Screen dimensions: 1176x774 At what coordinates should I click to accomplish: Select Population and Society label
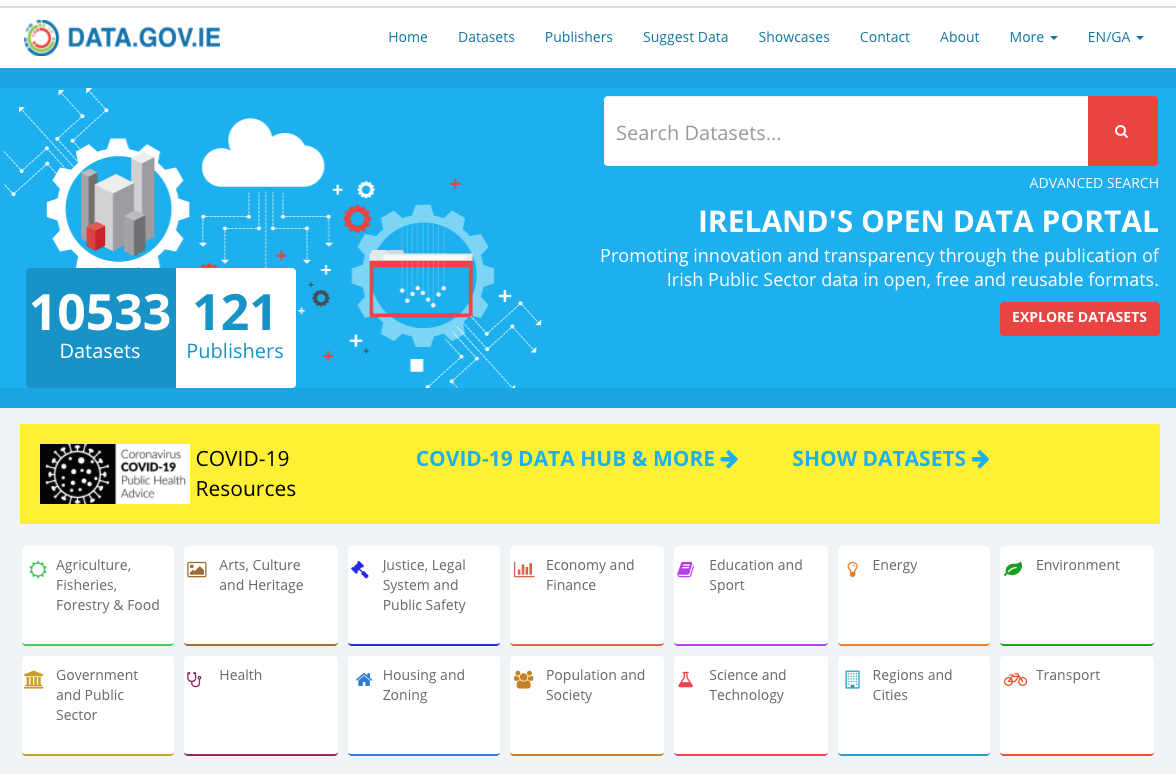(596, 686)
